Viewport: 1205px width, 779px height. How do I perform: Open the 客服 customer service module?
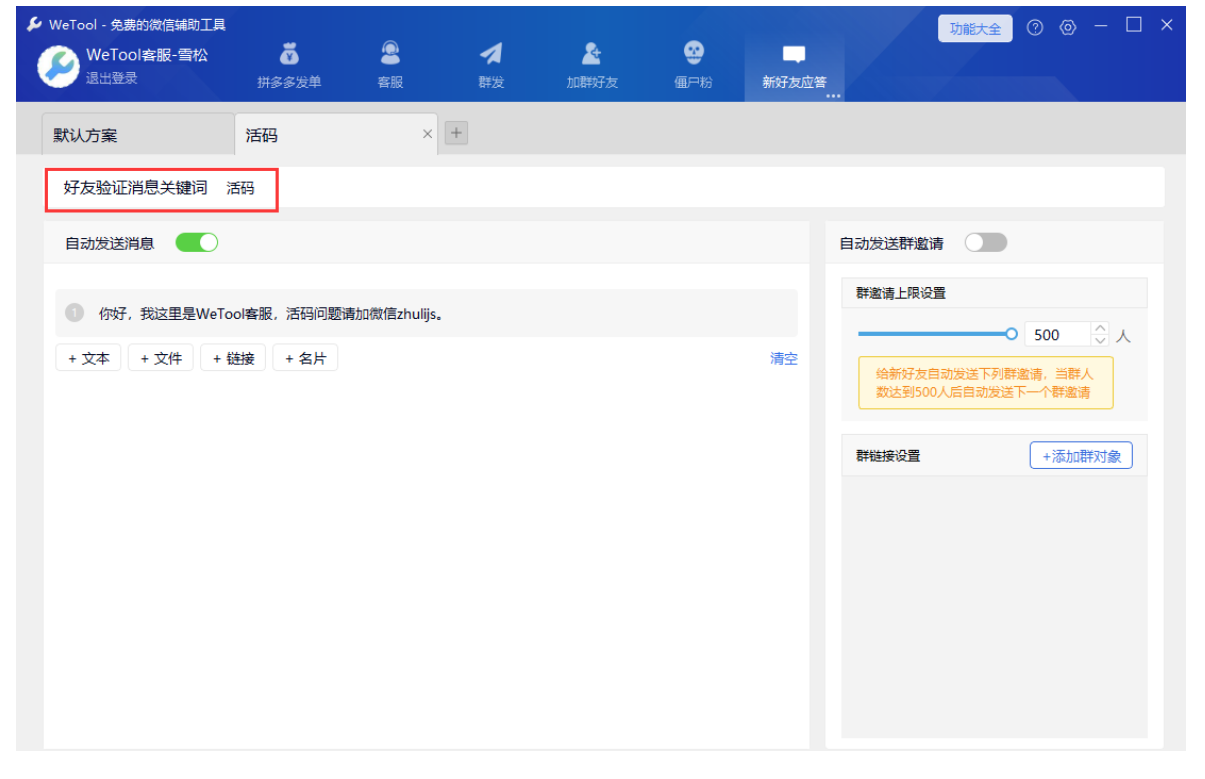[x=390, y=66]
